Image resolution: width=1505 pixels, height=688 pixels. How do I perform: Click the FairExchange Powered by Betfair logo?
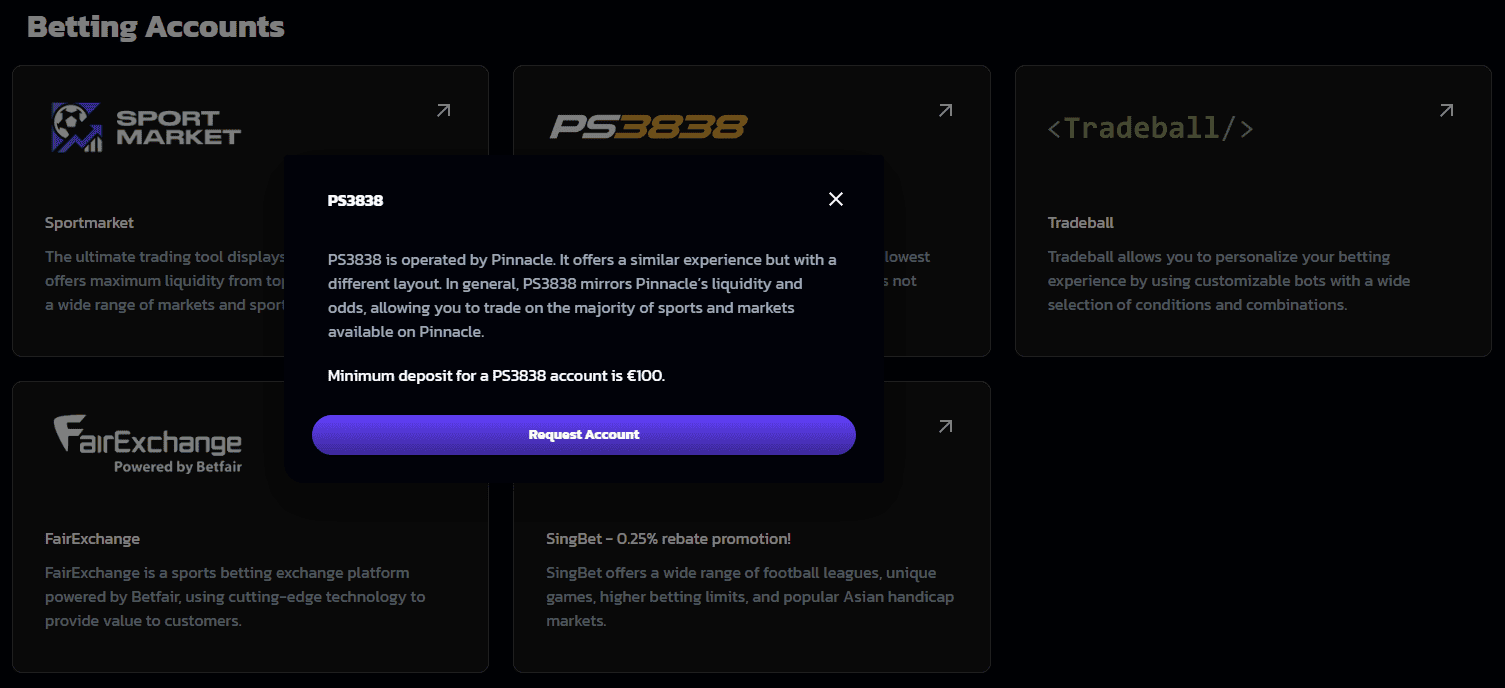[148, 440]
